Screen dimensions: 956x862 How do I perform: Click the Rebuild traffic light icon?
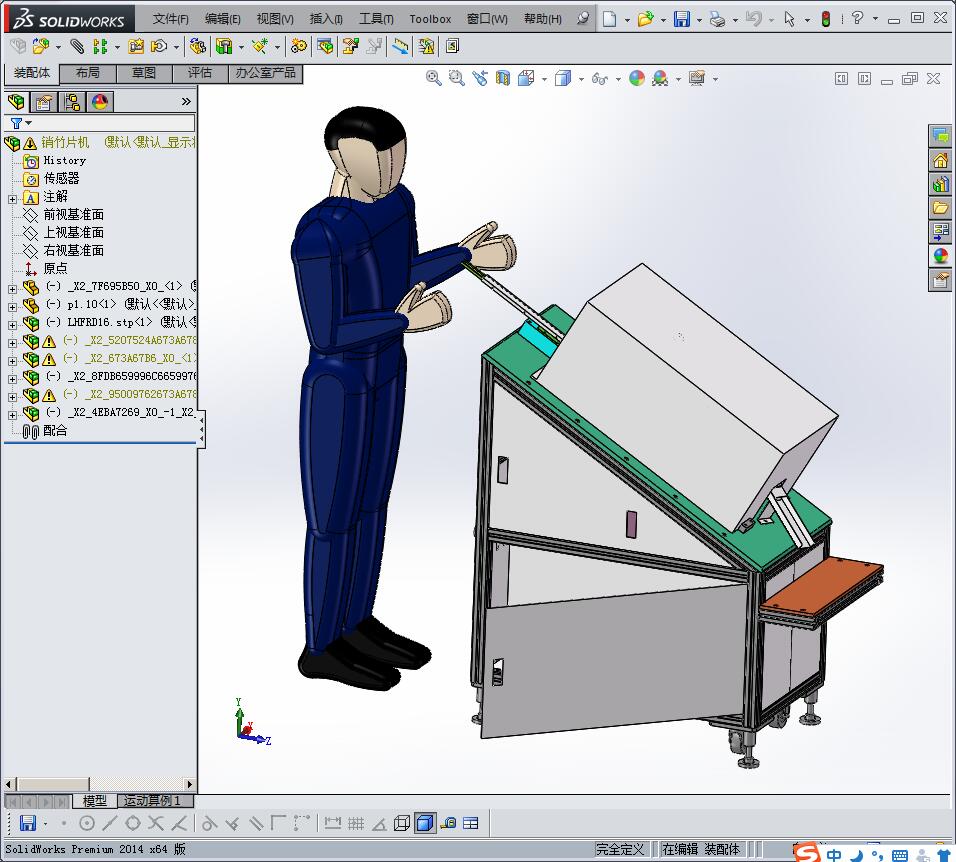[x=826, y=19]
